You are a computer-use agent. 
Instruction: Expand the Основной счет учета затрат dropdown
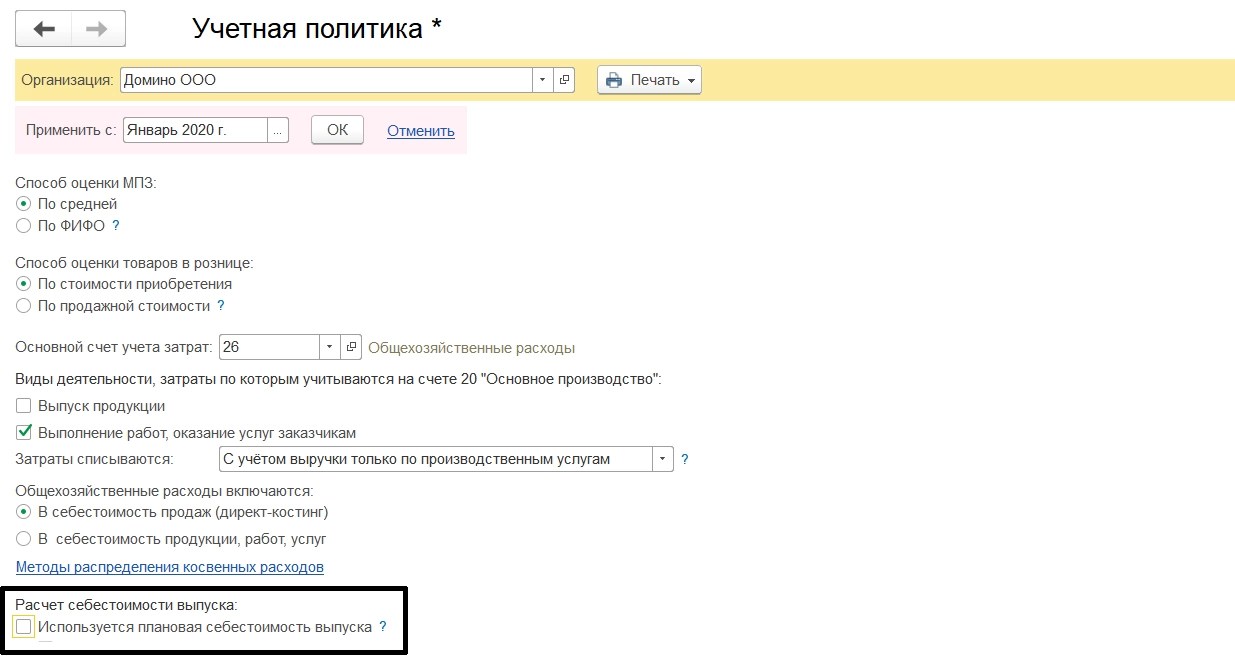(x=330, y=348)
